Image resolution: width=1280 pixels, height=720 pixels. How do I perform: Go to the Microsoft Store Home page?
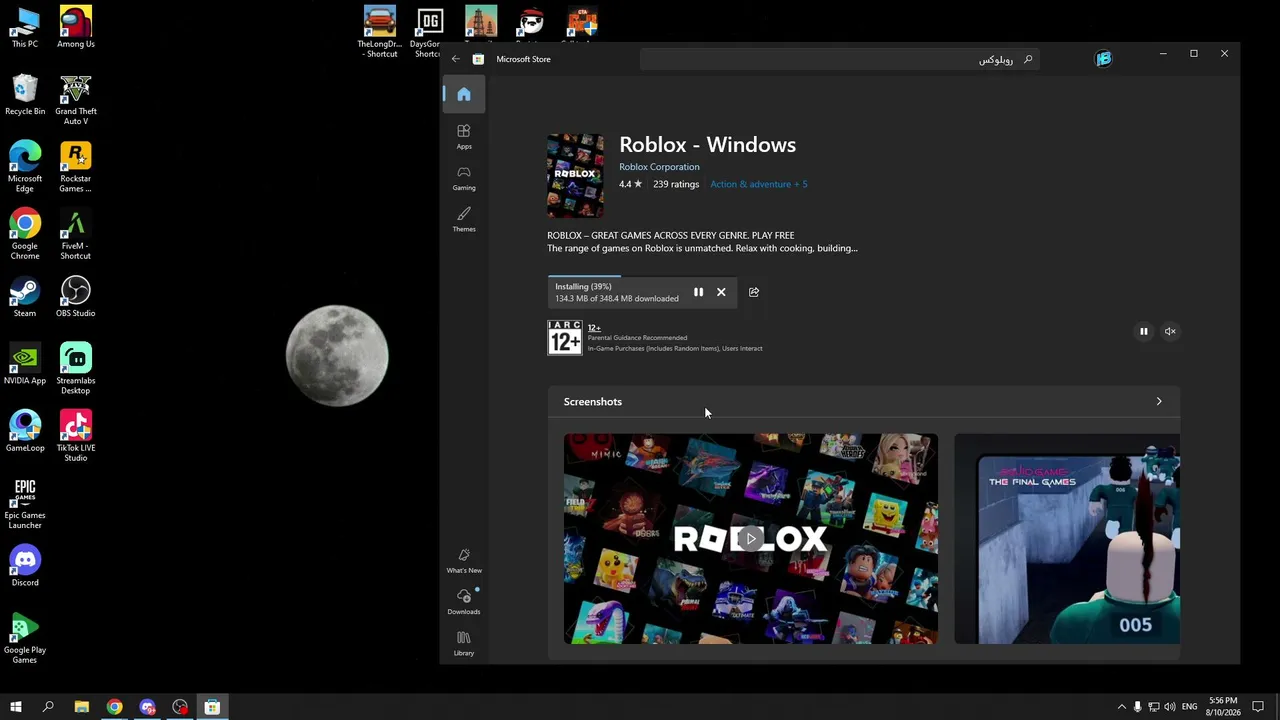coord(464,94)
